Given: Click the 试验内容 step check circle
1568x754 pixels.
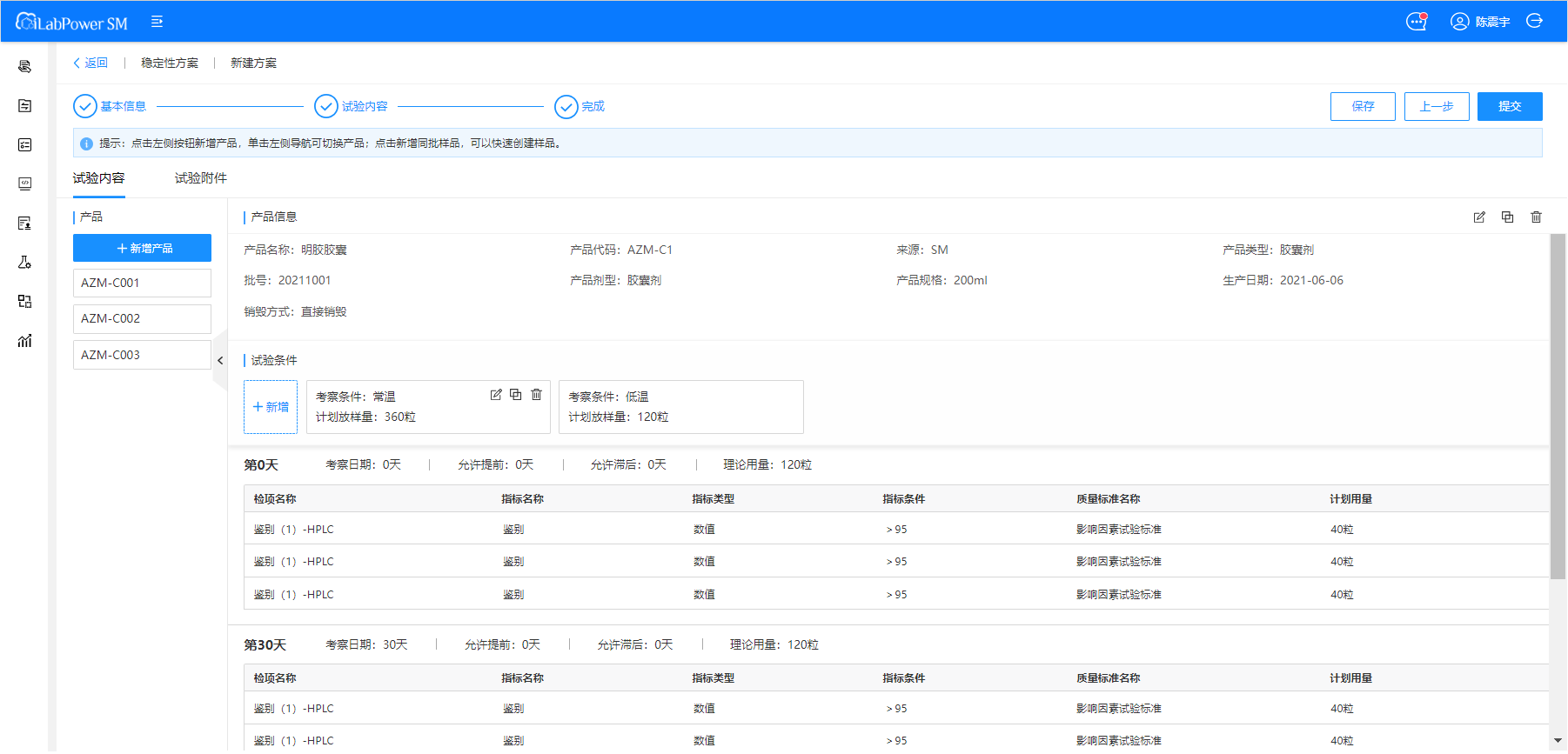Looking at the screenshot, I should (x=326, y=106).
